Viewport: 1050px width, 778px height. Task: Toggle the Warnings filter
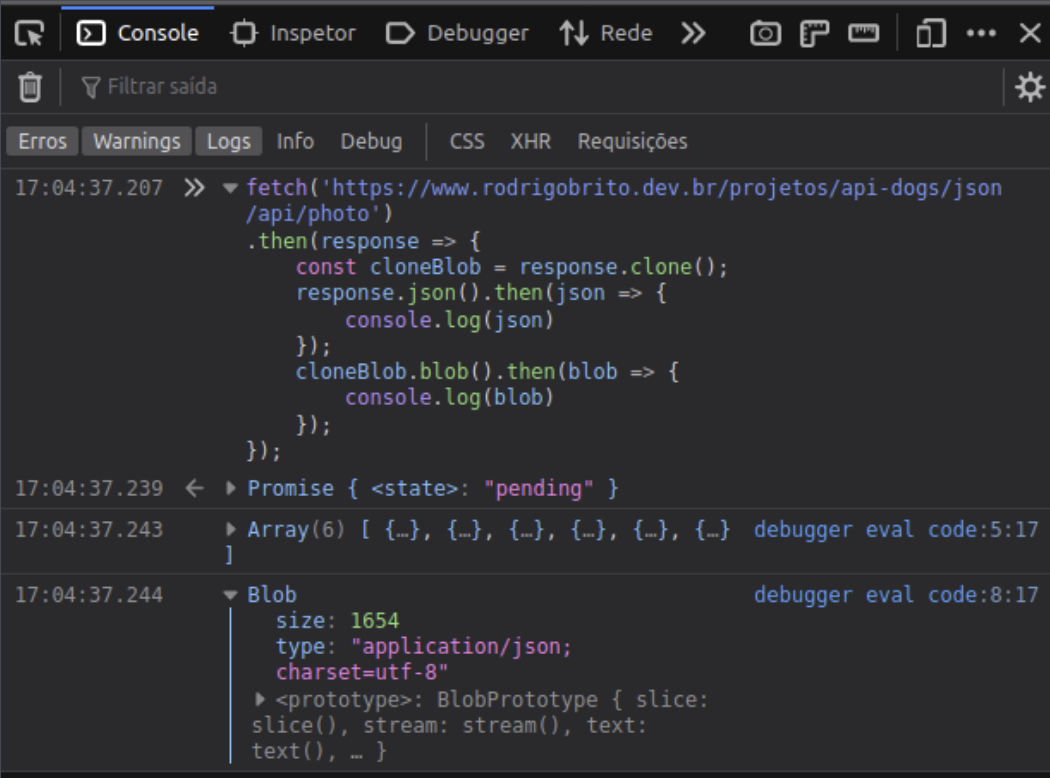(x=137, y=142)
